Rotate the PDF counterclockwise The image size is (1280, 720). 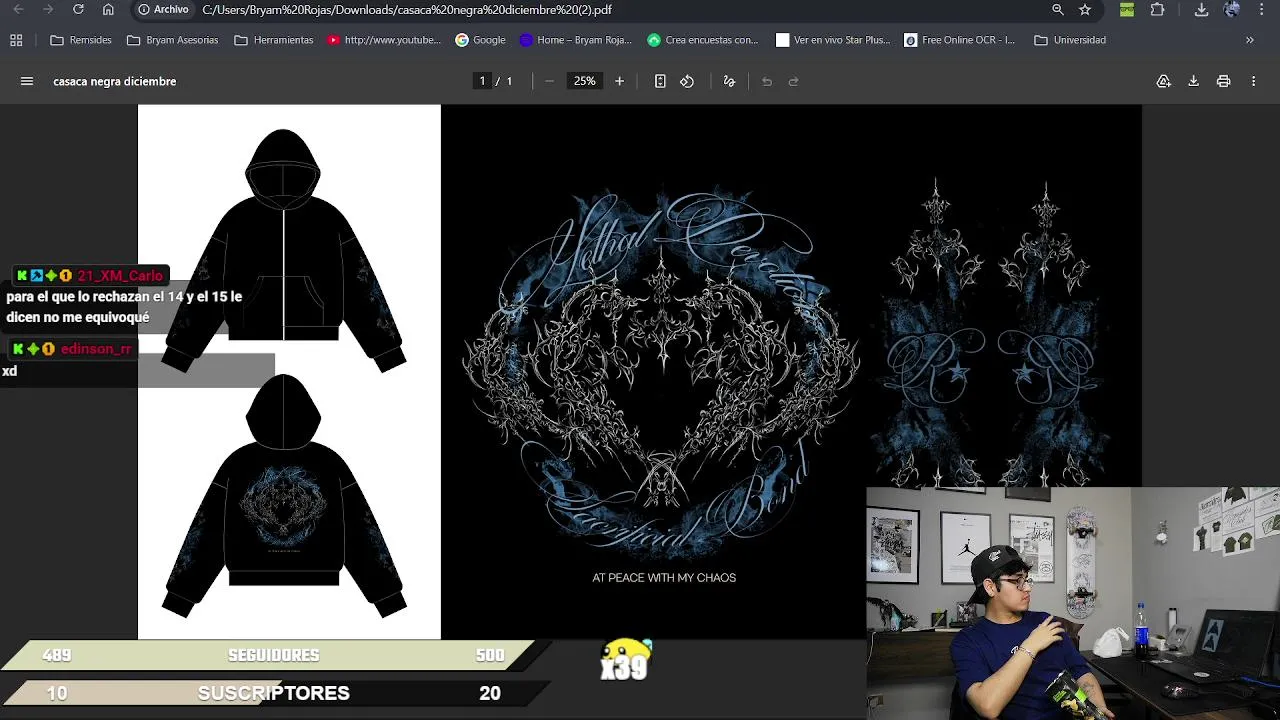point(687,81)
